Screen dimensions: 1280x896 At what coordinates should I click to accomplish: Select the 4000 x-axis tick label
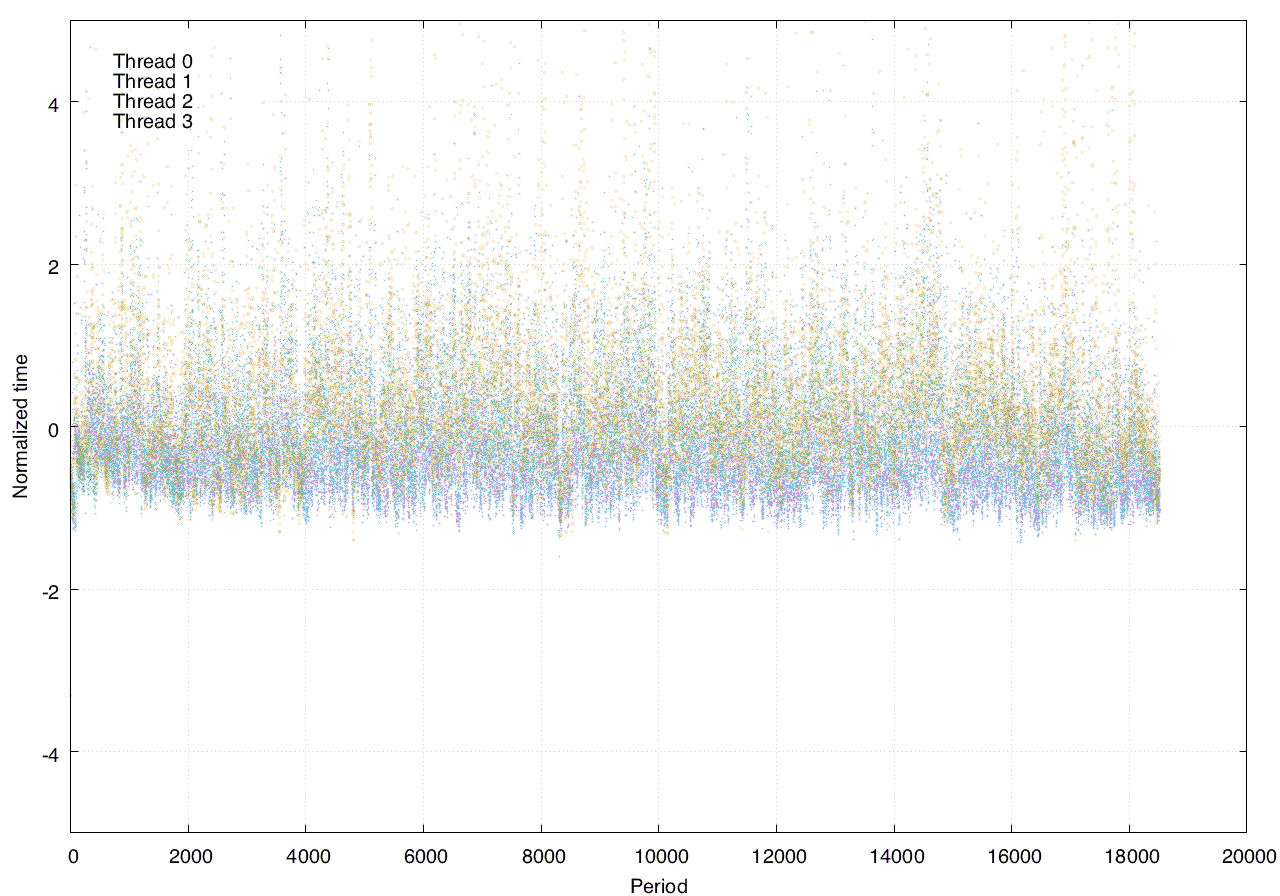pos(305,855)
